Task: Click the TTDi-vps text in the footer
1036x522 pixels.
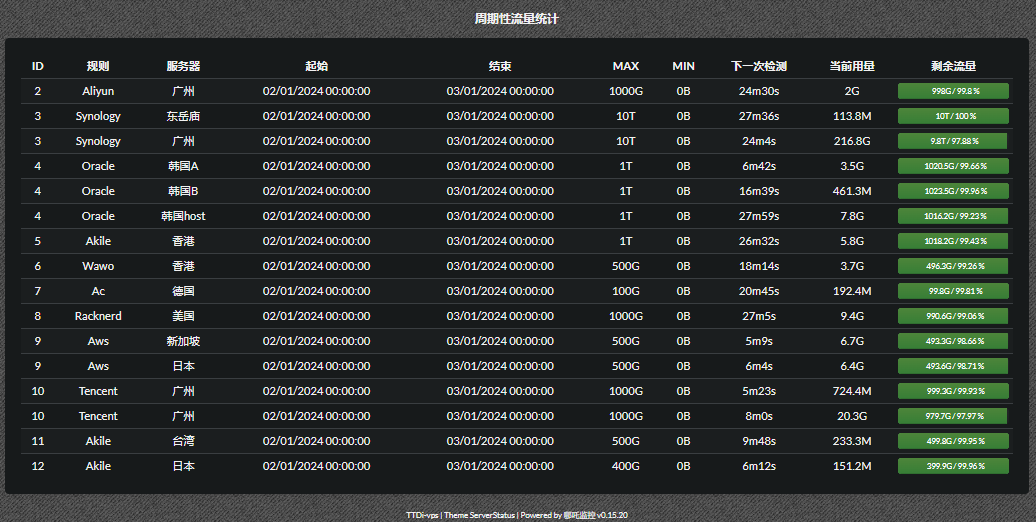Action: 422,515
